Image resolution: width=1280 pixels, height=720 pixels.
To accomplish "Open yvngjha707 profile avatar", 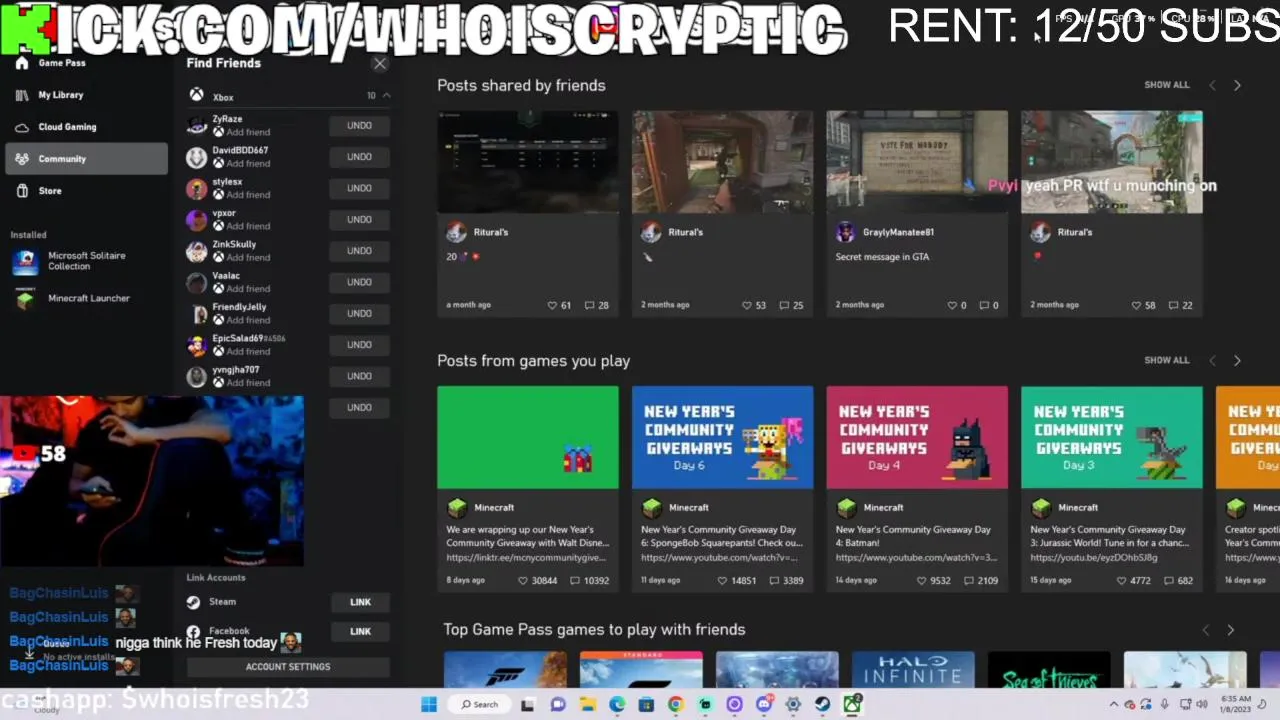I will coord(197,376).
